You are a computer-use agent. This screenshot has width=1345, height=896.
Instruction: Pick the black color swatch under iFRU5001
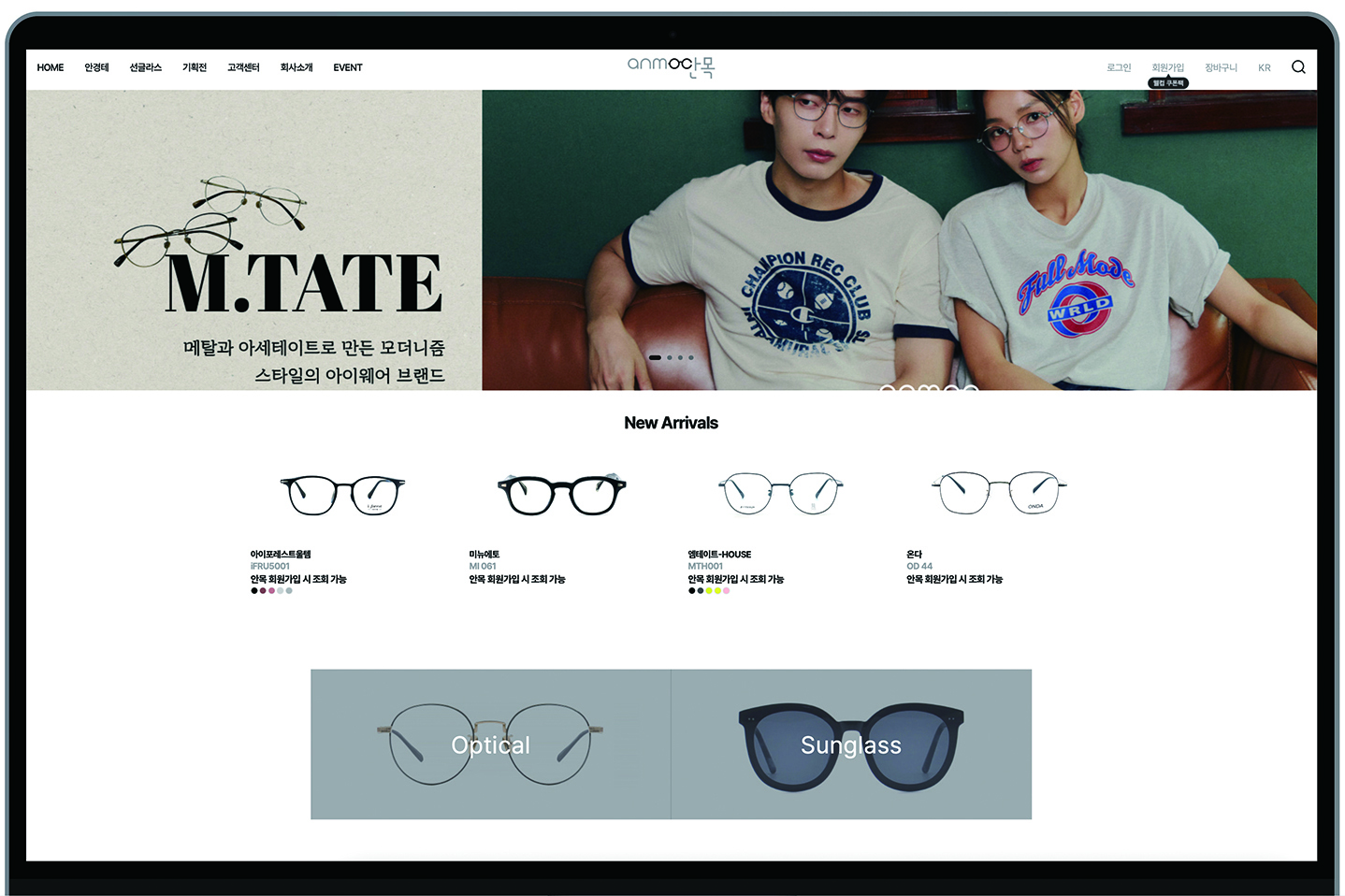[x=253, y=591]
